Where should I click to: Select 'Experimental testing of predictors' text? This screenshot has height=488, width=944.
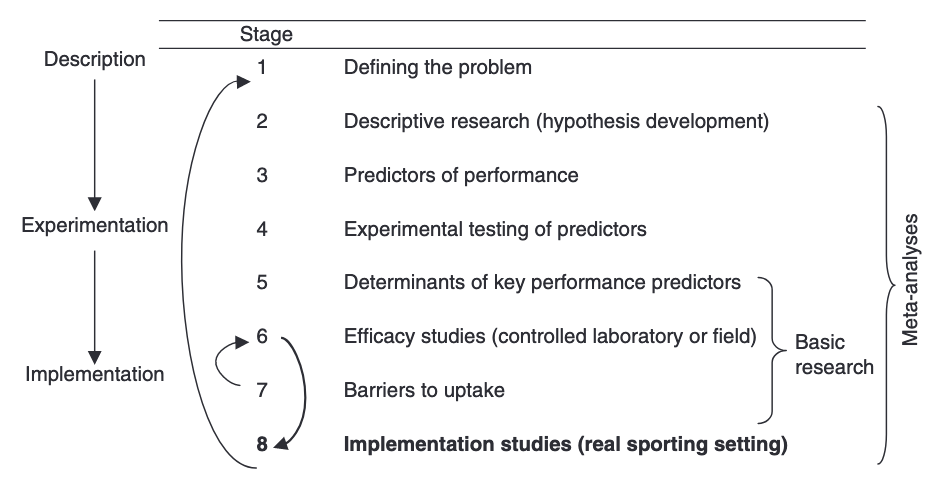[495, 229]
